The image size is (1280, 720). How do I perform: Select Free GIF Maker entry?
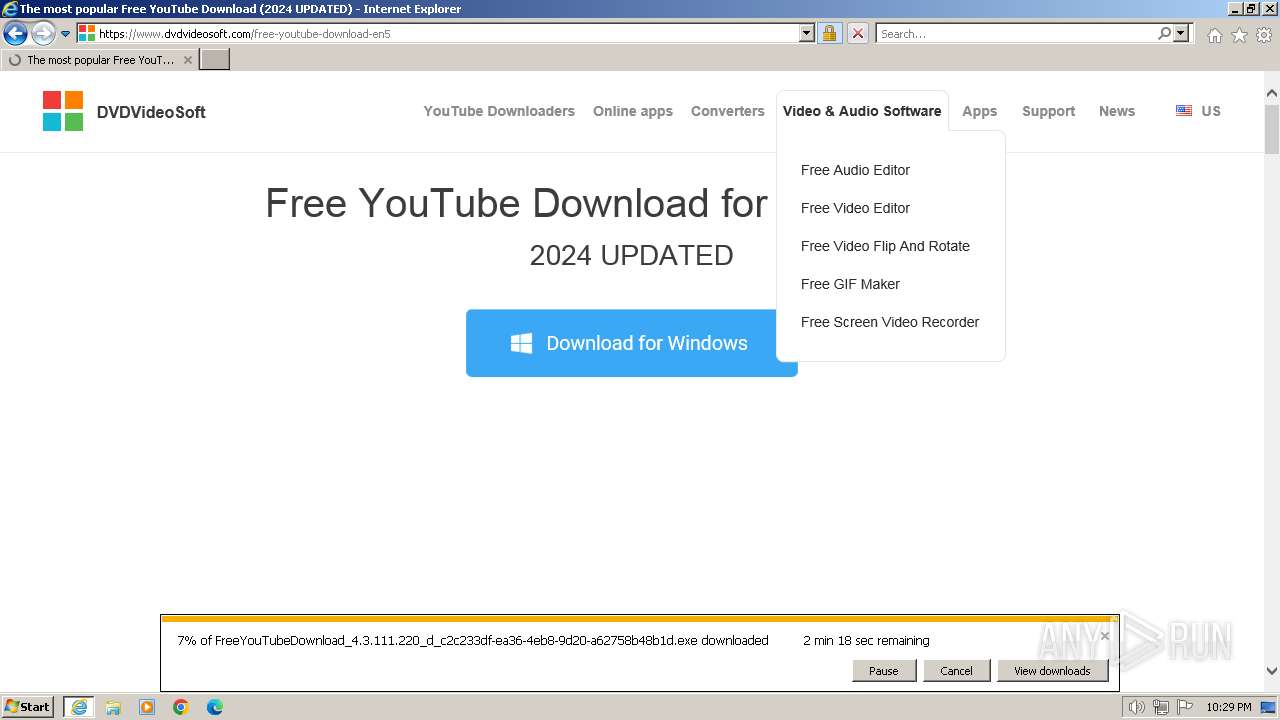(850, 284)
